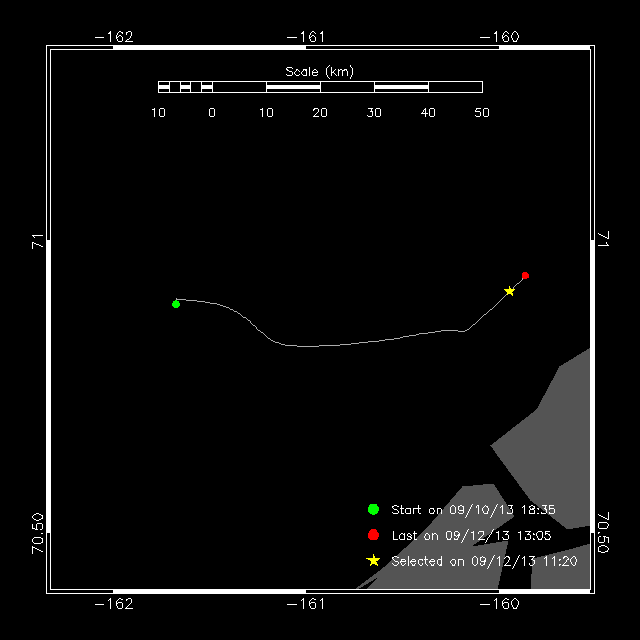Click the 'Scale (km)' title
This screenshot has height=640, width=640.
[x=319, y=71]
